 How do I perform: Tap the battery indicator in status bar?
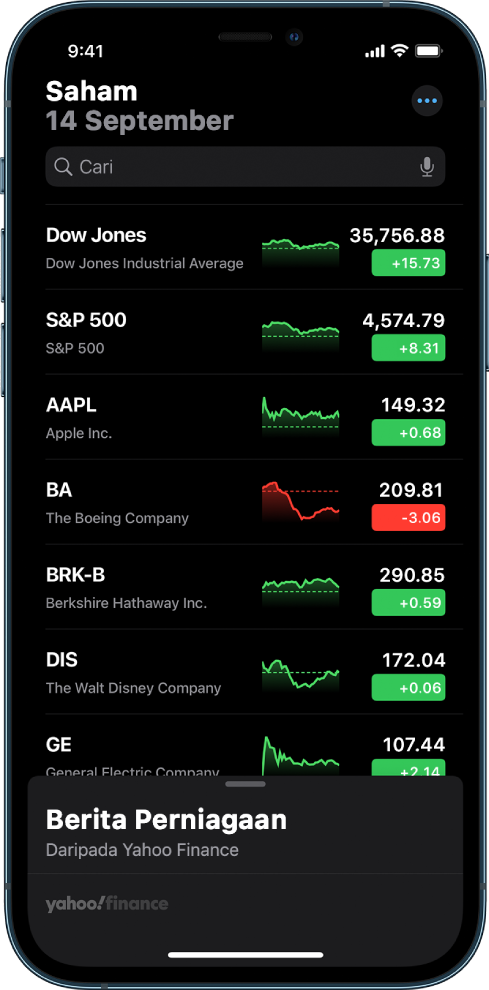tap(428, 51)
